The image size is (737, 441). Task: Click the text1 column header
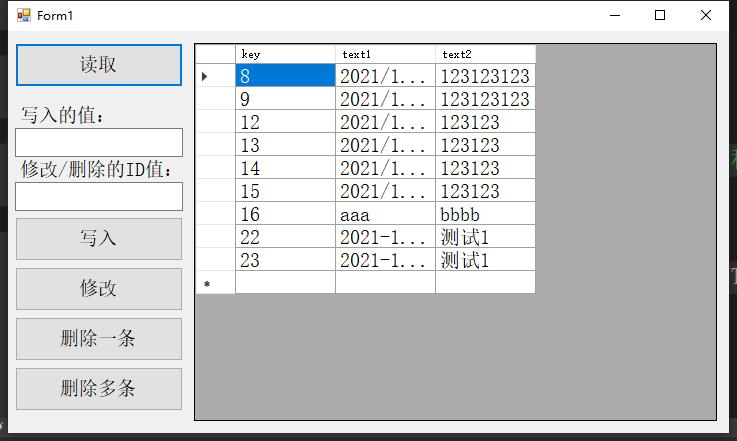[385, 54]
